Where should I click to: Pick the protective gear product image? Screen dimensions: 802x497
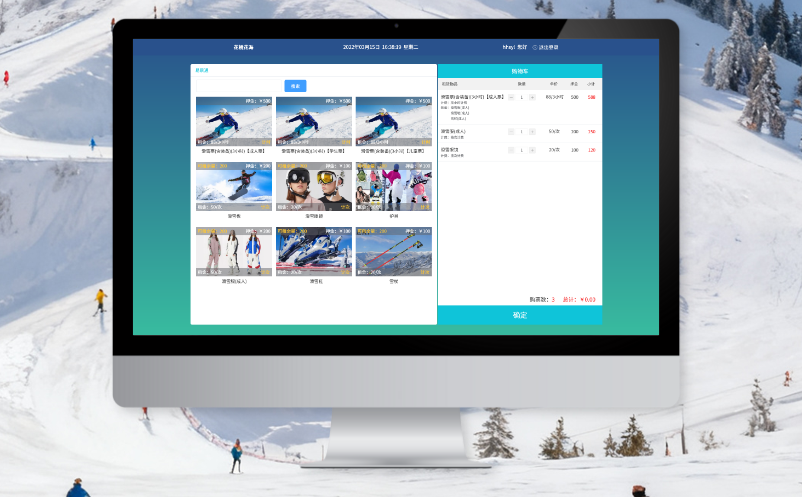coord(394,186)
